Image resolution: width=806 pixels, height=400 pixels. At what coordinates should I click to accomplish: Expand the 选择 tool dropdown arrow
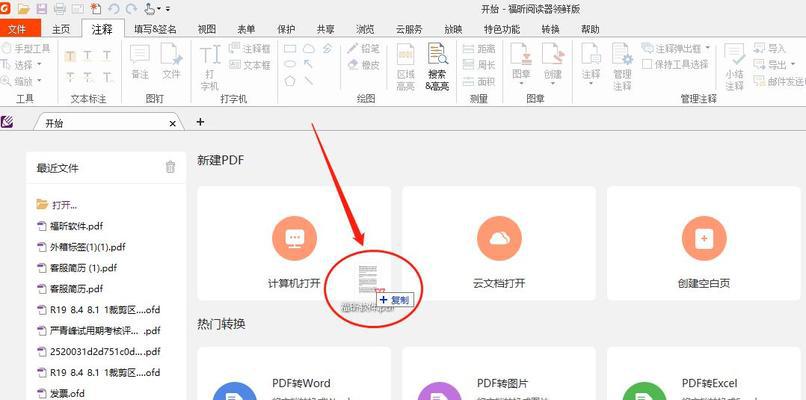coord(40,65)
